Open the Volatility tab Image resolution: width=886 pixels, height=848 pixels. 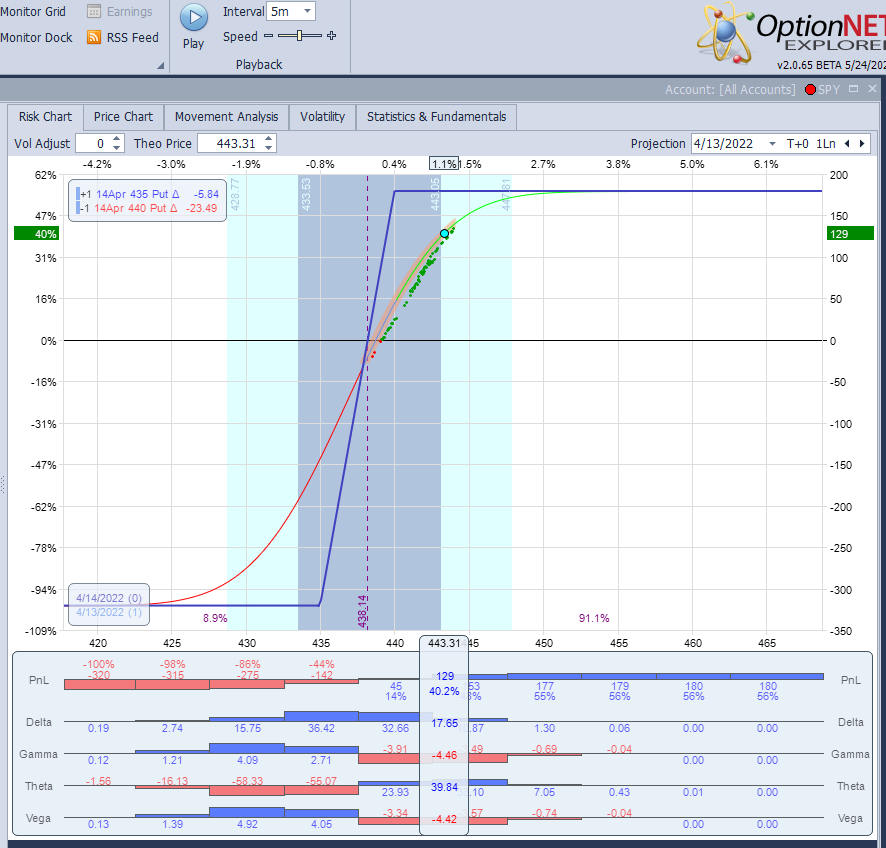(322, 116)
